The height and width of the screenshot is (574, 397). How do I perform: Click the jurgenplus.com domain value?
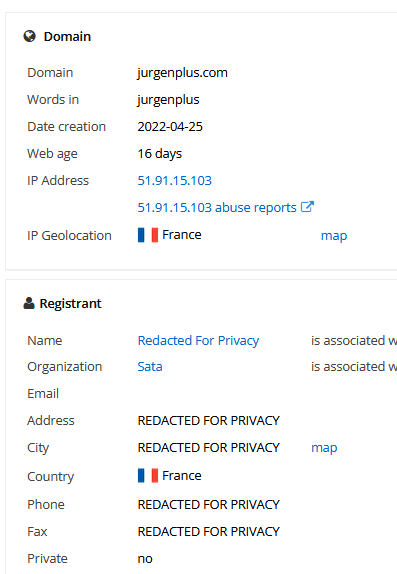coord(182,73)
